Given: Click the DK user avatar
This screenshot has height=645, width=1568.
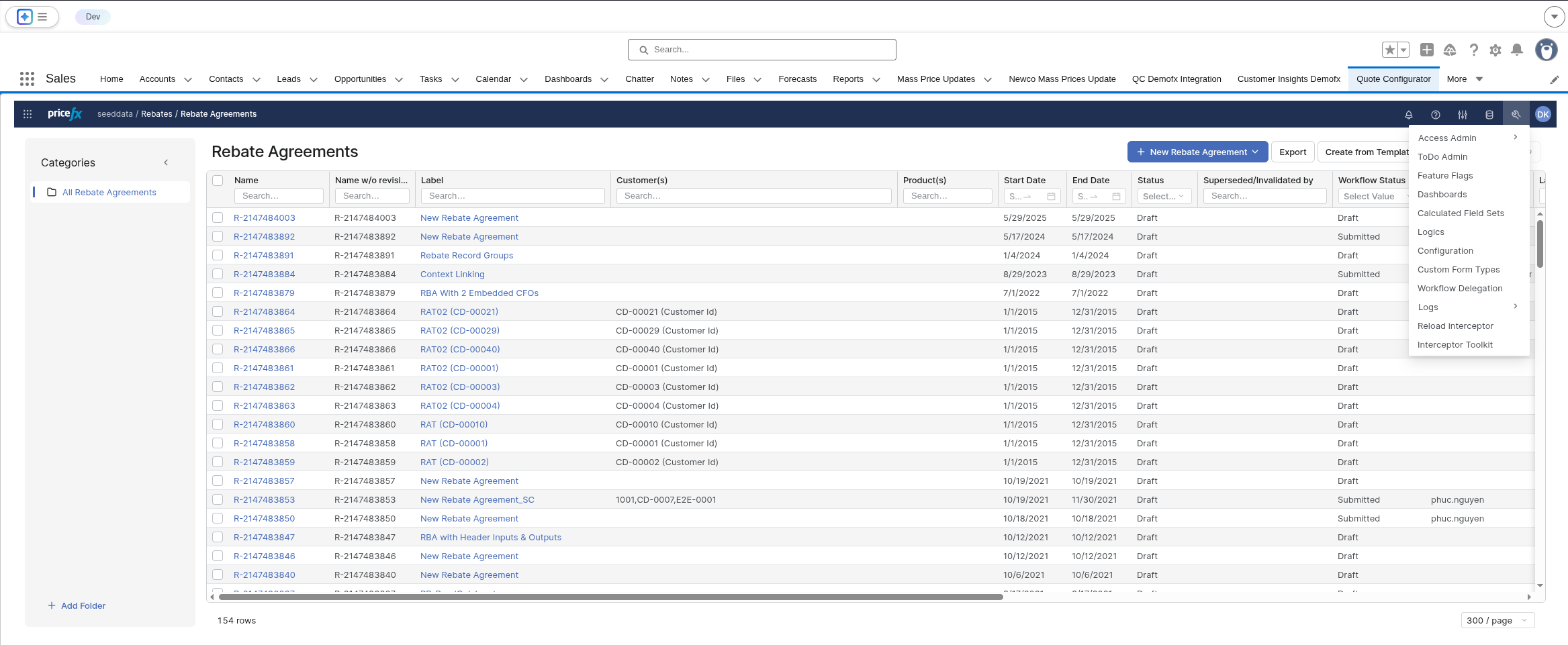Looking at the screenshot, I should pos(1543,115).
